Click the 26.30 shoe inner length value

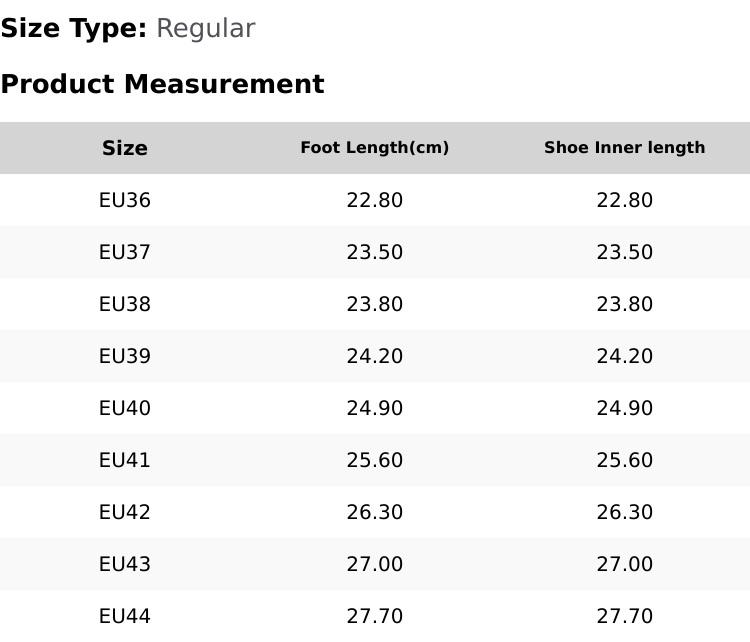click(x=625, y=512)
